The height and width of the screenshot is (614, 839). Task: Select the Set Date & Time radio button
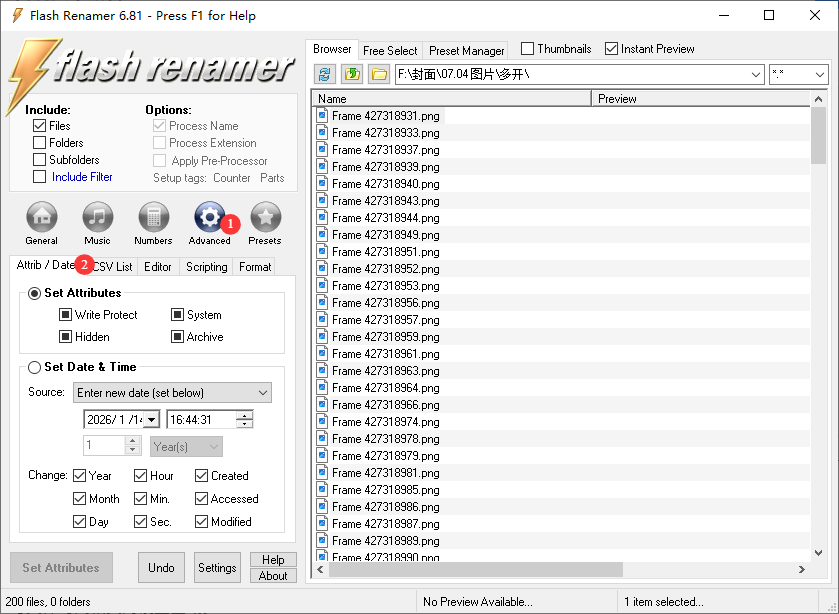(x=35, y=367)
